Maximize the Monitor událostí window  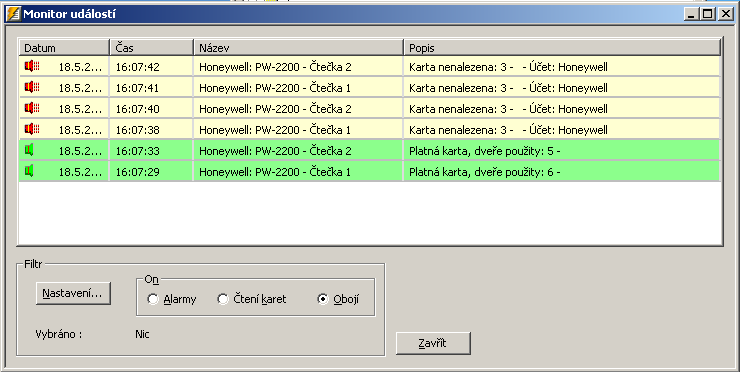(x=707, y=14)
